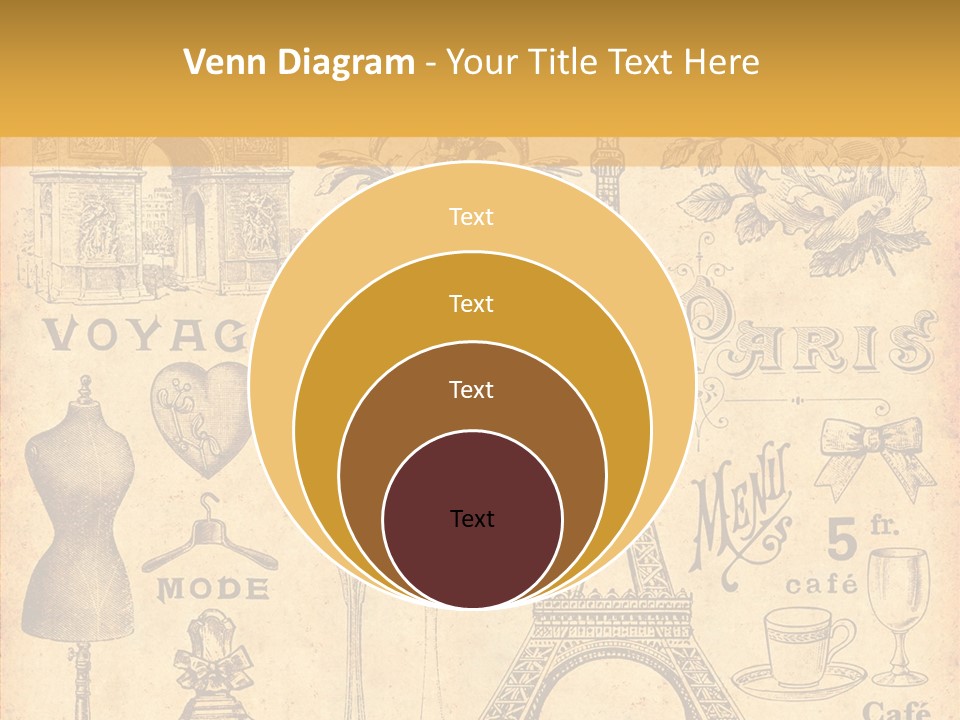Viewport: 960px width, 720px height.
Task: Click the bold Venn Diagram title words
Action: click(299, 62)
